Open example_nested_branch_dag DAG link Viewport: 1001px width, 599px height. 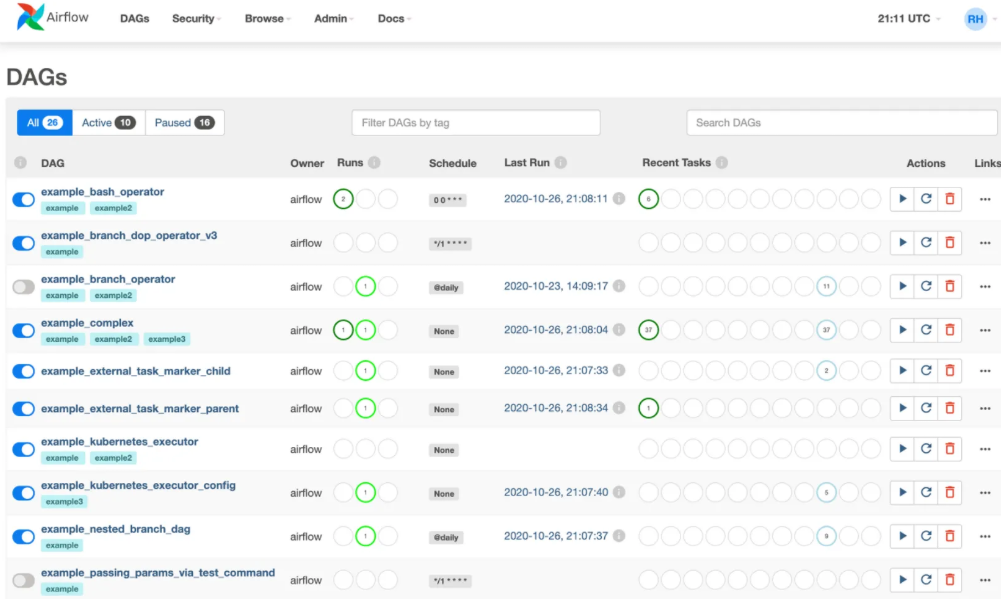coord(116,529)
